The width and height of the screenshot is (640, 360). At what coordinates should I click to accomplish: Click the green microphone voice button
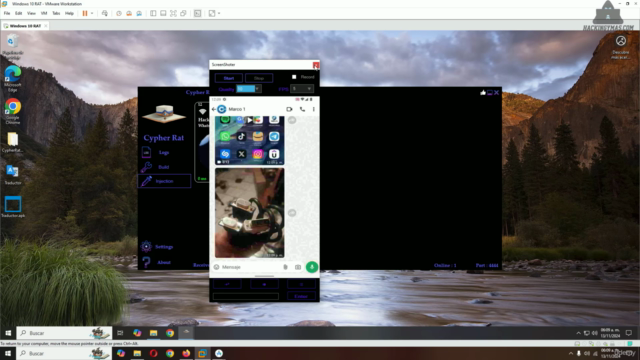pyautogui.click(x=312, y=267)
